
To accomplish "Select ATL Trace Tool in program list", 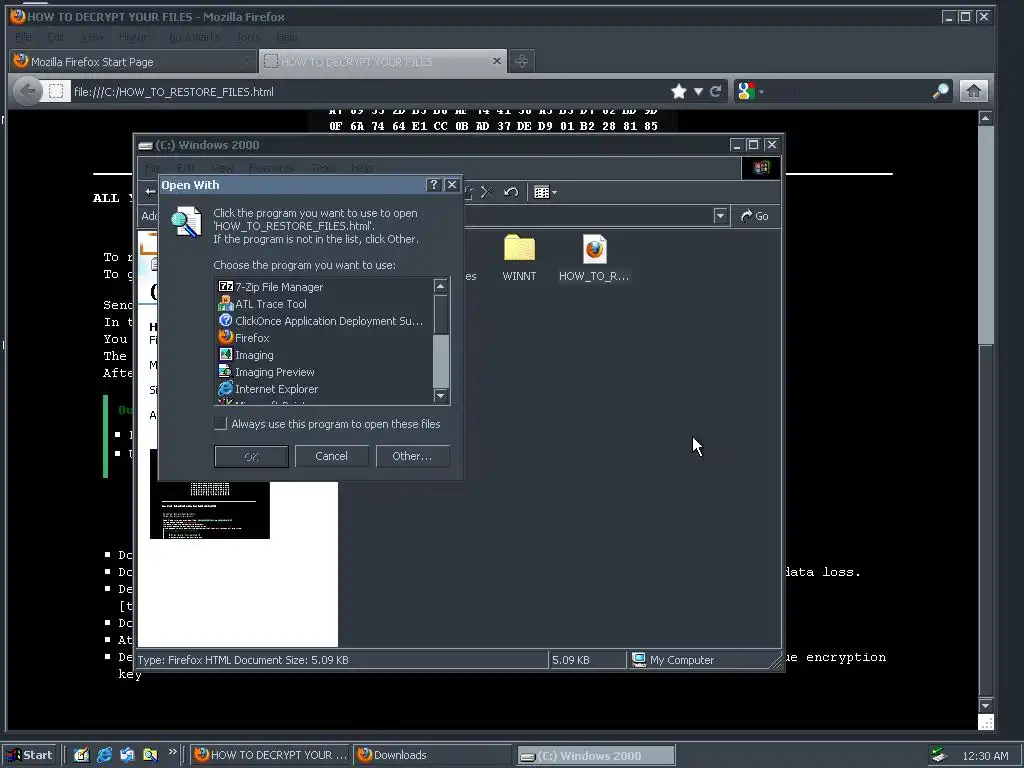I will coord(263,304).
